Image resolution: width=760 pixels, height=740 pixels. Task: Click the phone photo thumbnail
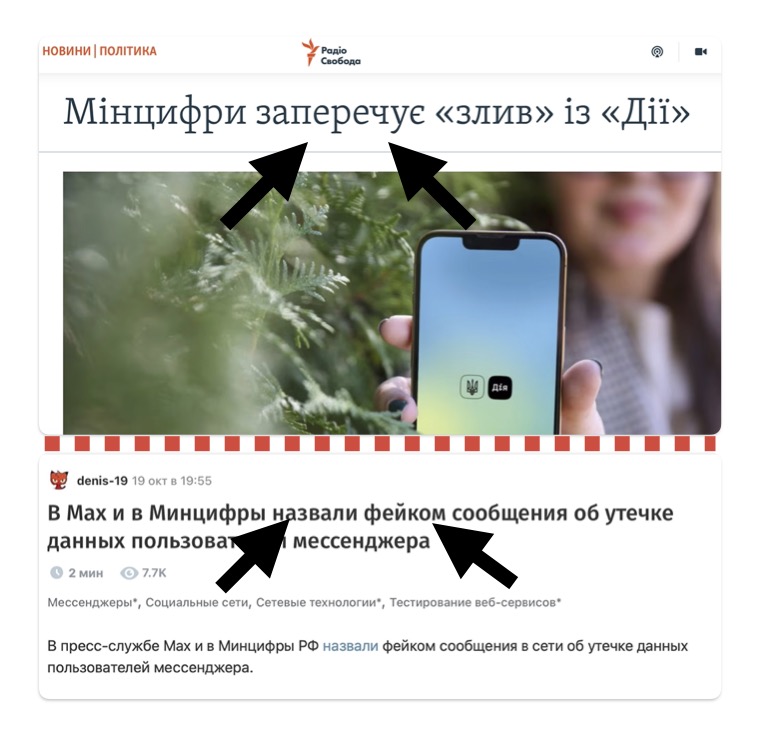click(x=392, y=303)
